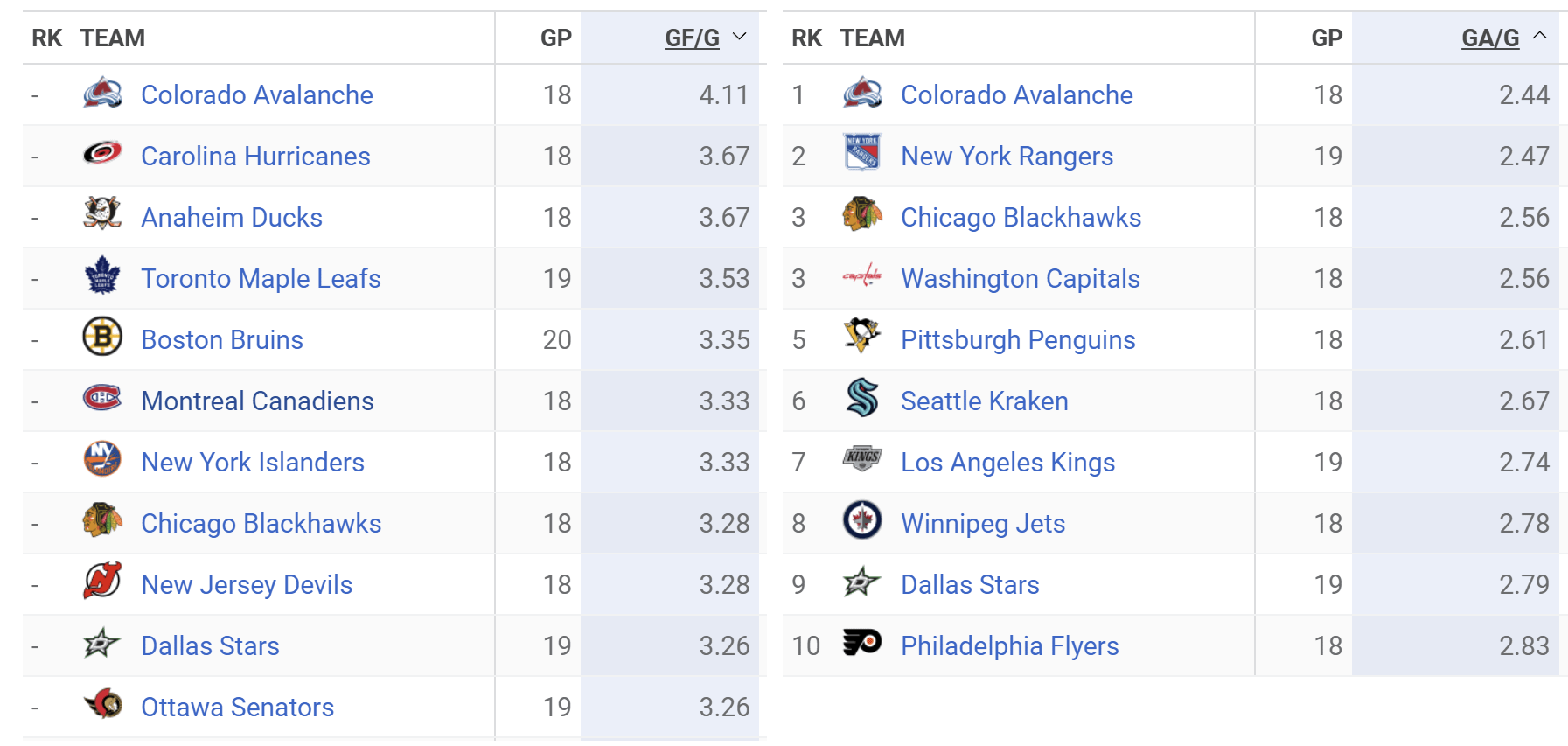Open the Washington Capitals team page
The width and height of the screenshot is (1568, 746).
(1020, 278)
